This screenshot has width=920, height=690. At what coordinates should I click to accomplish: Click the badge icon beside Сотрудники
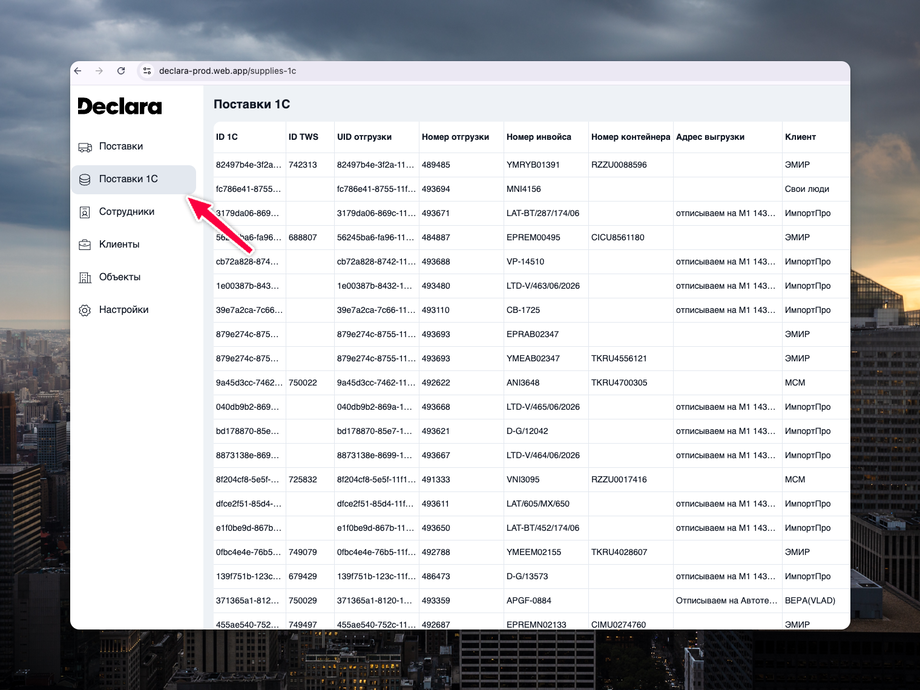click(85, 212)
